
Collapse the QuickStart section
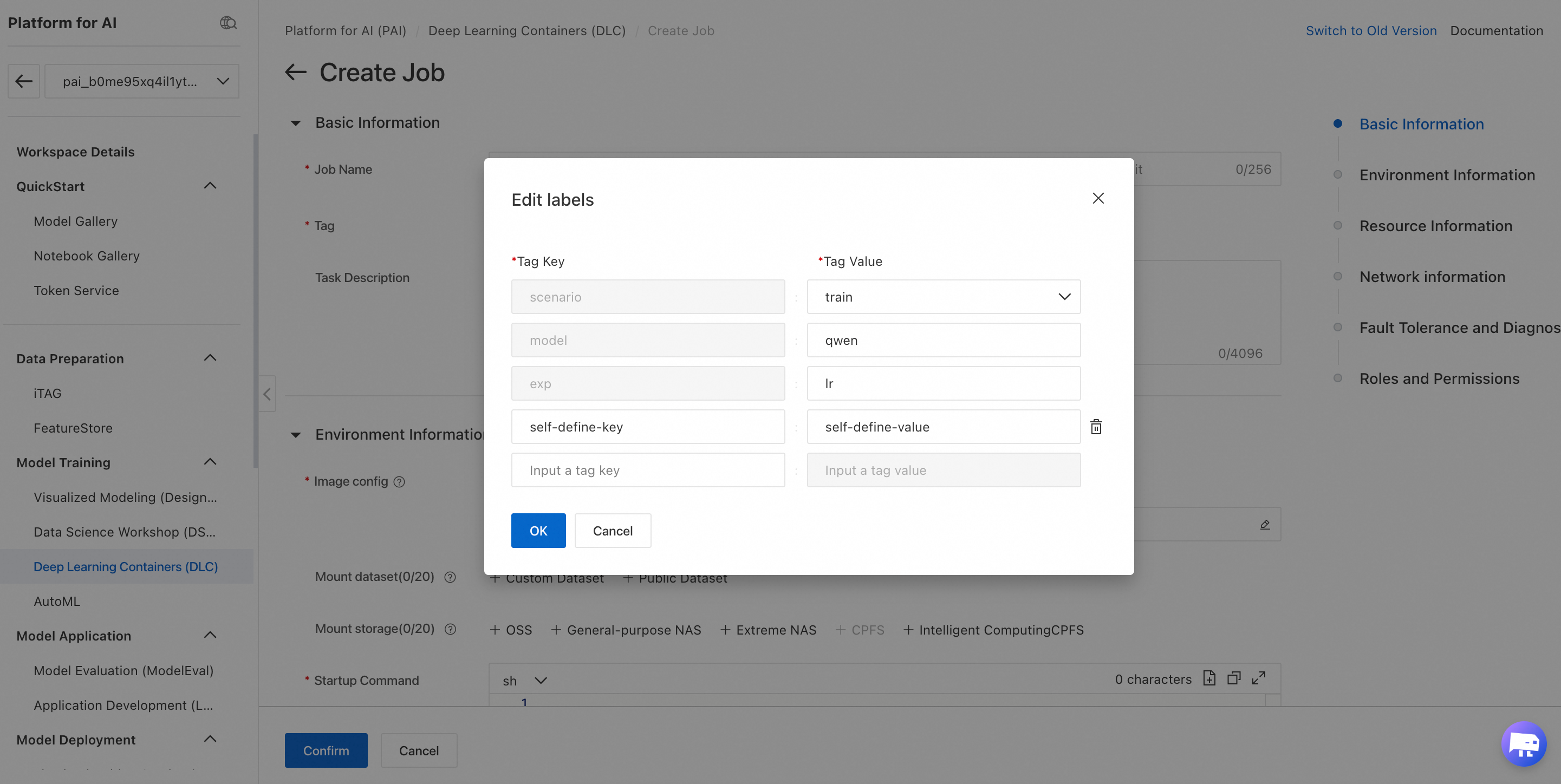[210, 186]
